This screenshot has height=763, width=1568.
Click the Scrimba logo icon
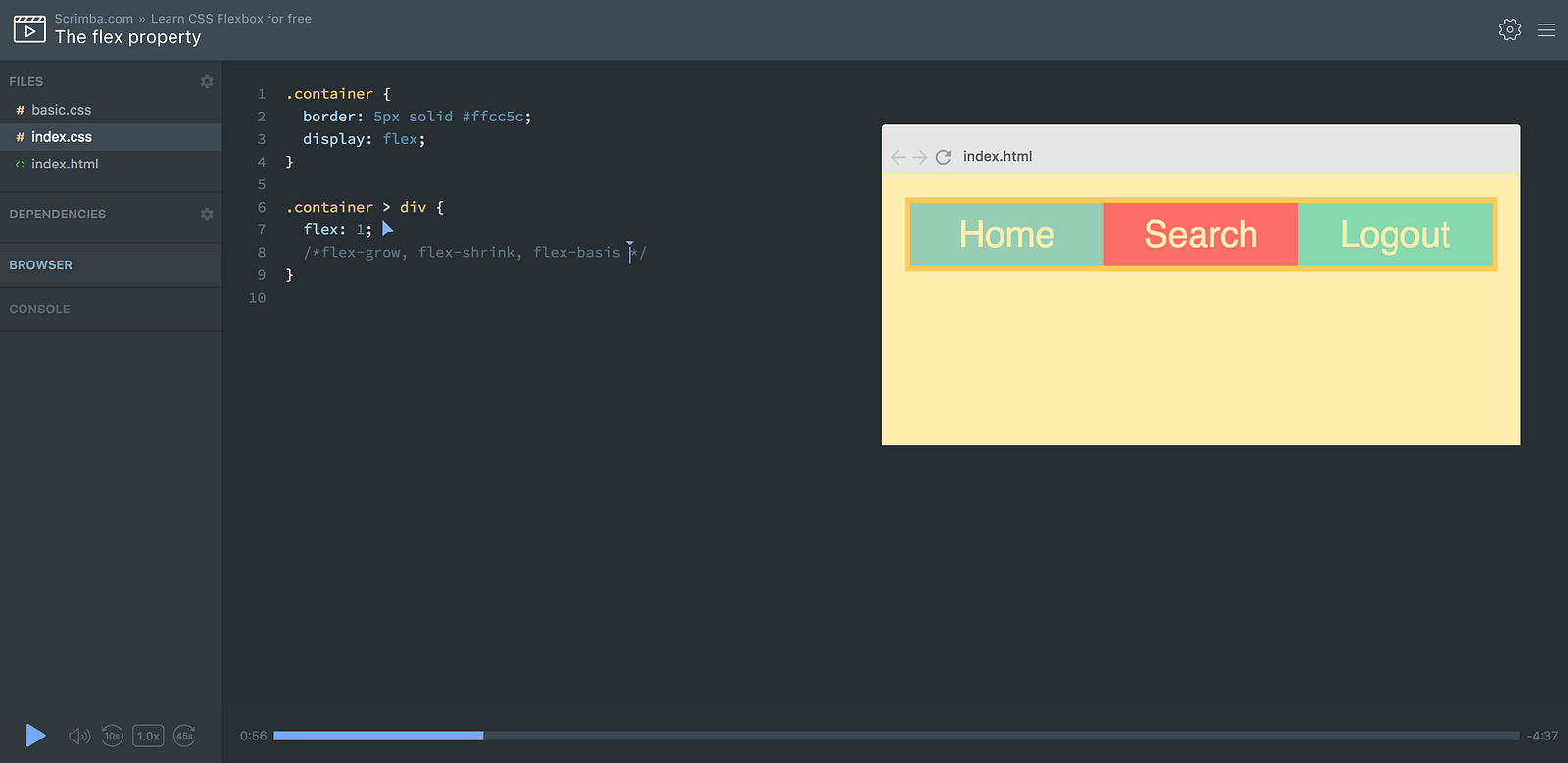pos(29,29)
